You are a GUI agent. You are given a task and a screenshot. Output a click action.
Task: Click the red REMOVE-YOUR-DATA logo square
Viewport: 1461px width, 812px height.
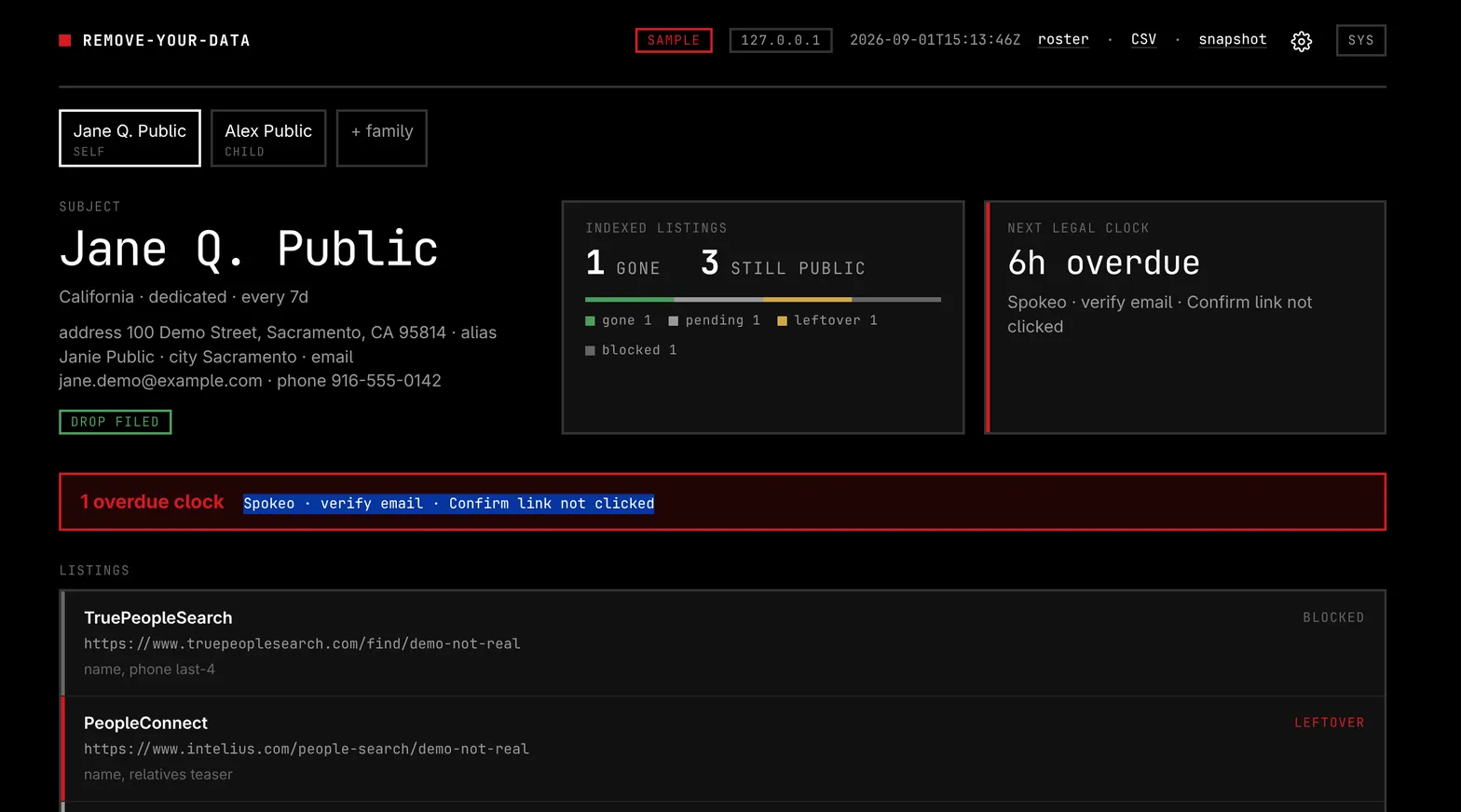[65, 40]
